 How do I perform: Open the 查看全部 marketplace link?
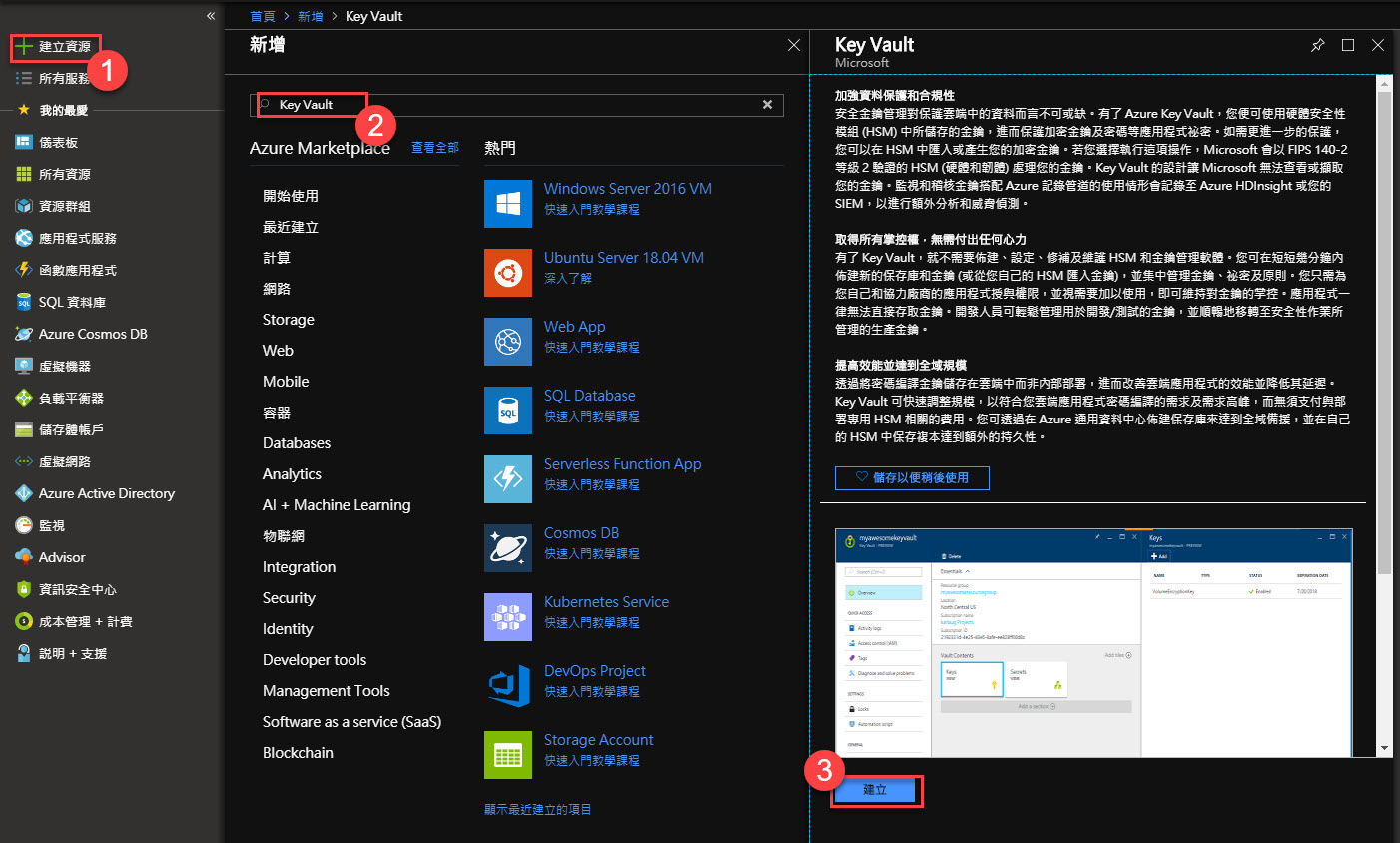click(x=435, y=148)
